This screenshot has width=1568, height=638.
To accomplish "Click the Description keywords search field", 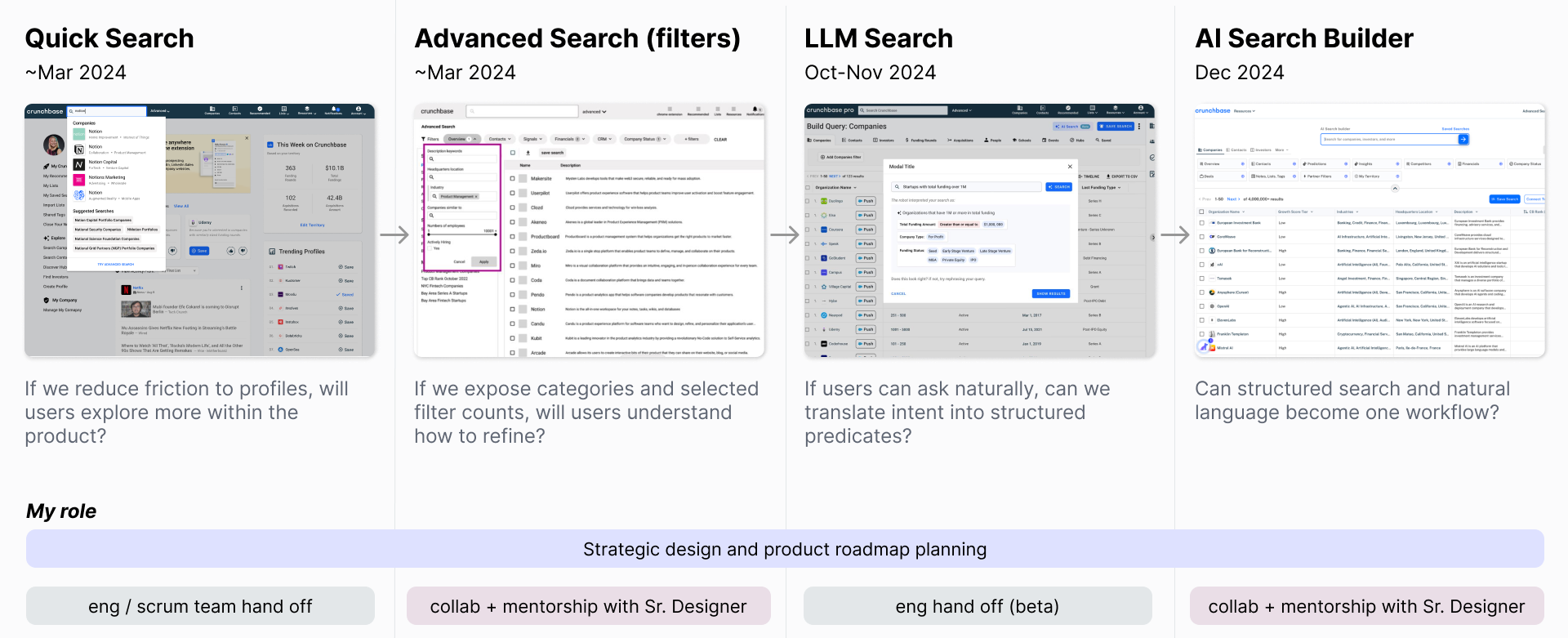I will click(461, 159).
